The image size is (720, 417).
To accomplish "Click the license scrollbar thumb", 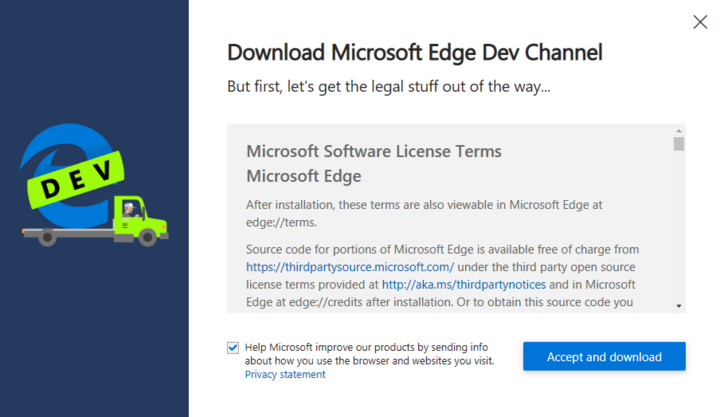I will pyautogui.click(x=679, y=143).
